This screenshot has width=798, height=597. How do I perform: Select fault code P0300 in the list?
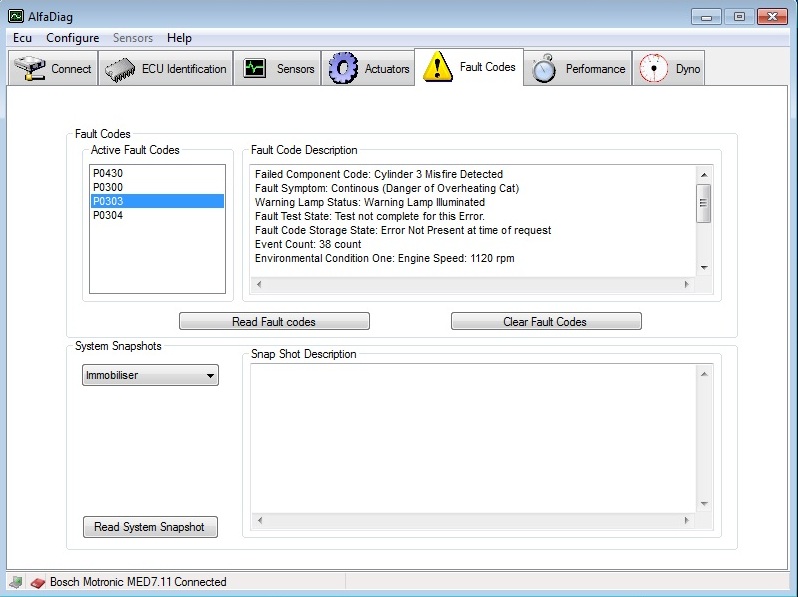(108, 187)
